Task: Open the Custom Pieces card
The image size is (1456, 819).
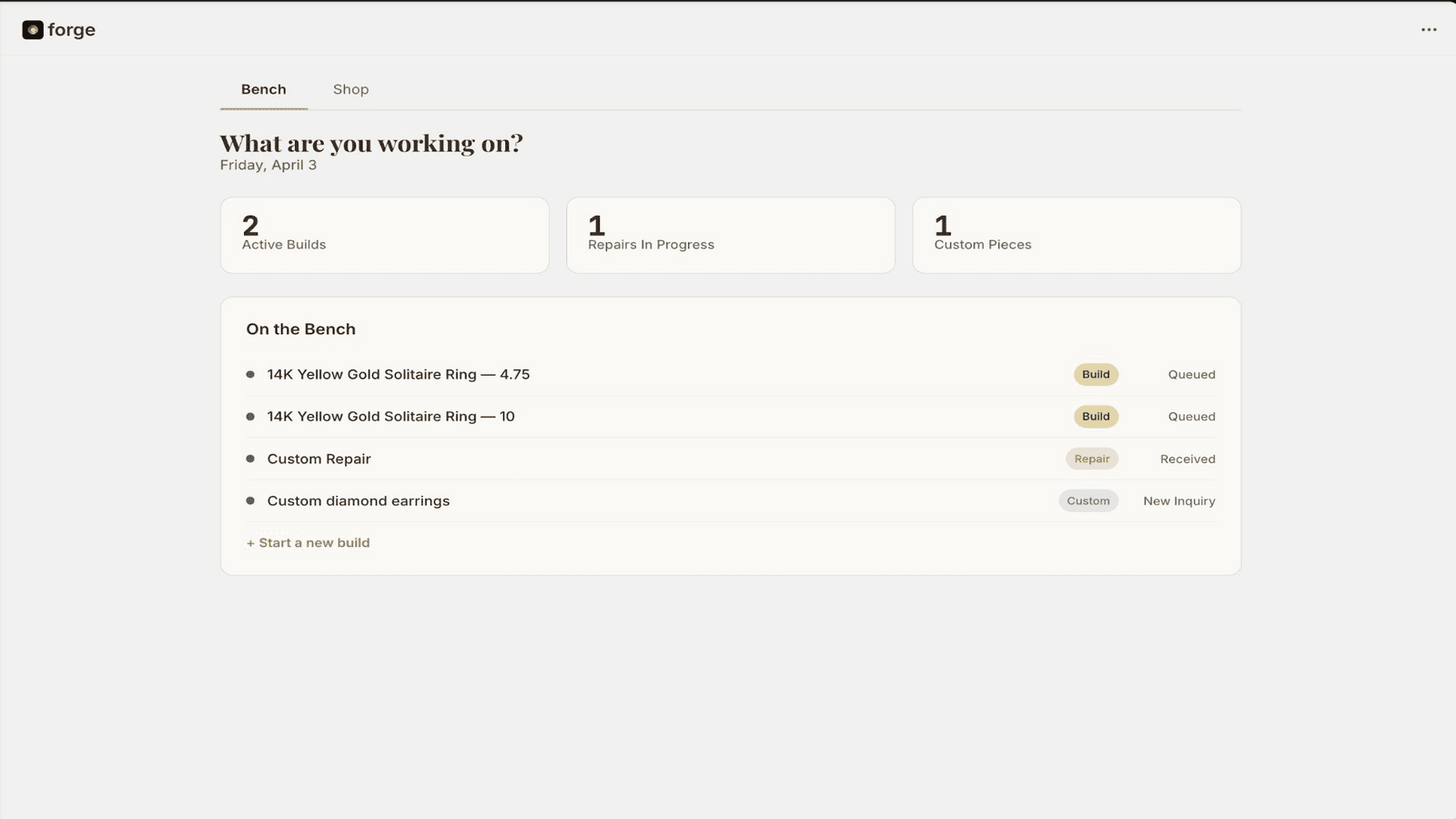Action: click(x=1077, y=235)
